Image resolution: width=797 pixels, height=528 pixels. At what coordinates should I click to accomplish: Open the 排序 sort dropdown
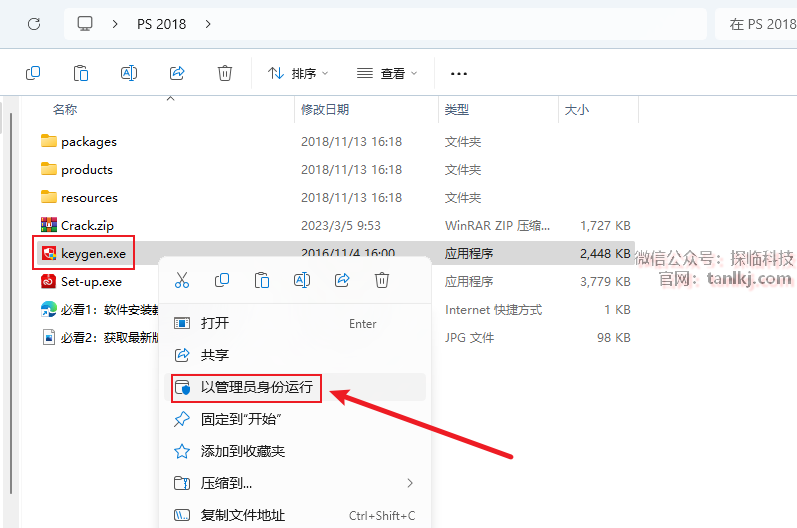298,73
